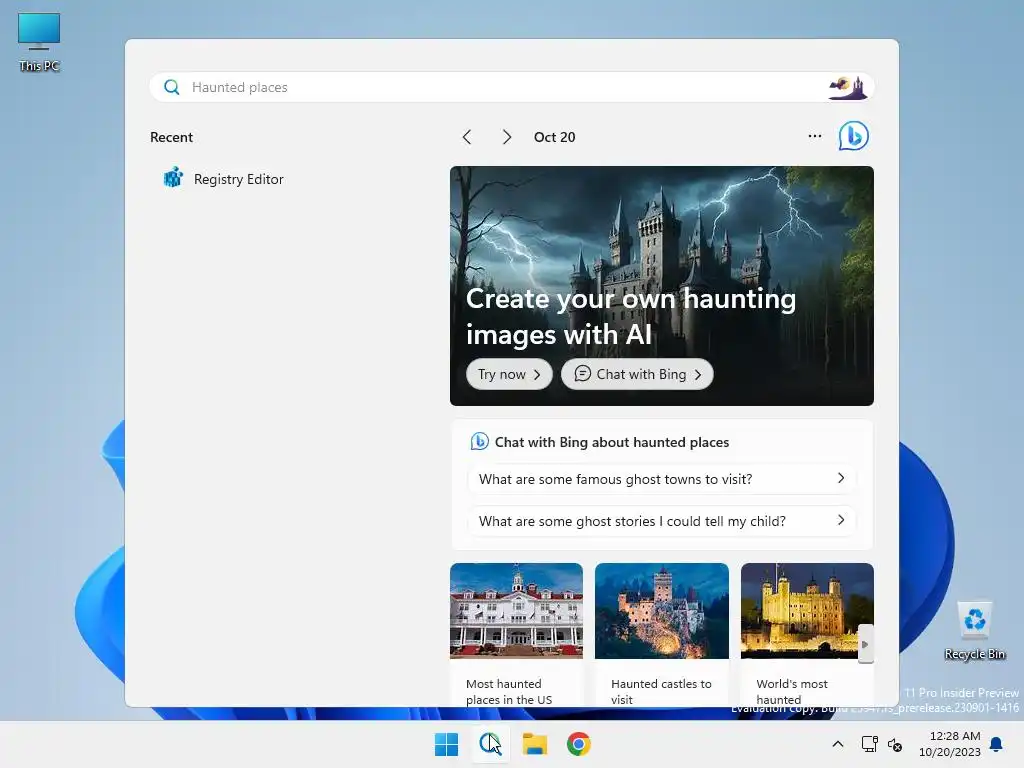Screen dimensions: 1024x768
Task: Click the Bing logo beside haunted places heading
Action: click(x=479, y=442)
